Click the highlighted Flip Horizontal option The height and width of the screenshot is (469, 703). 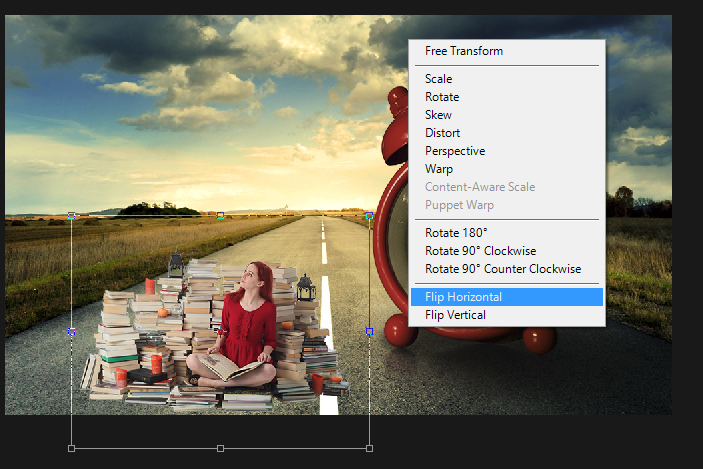point(463,297)
